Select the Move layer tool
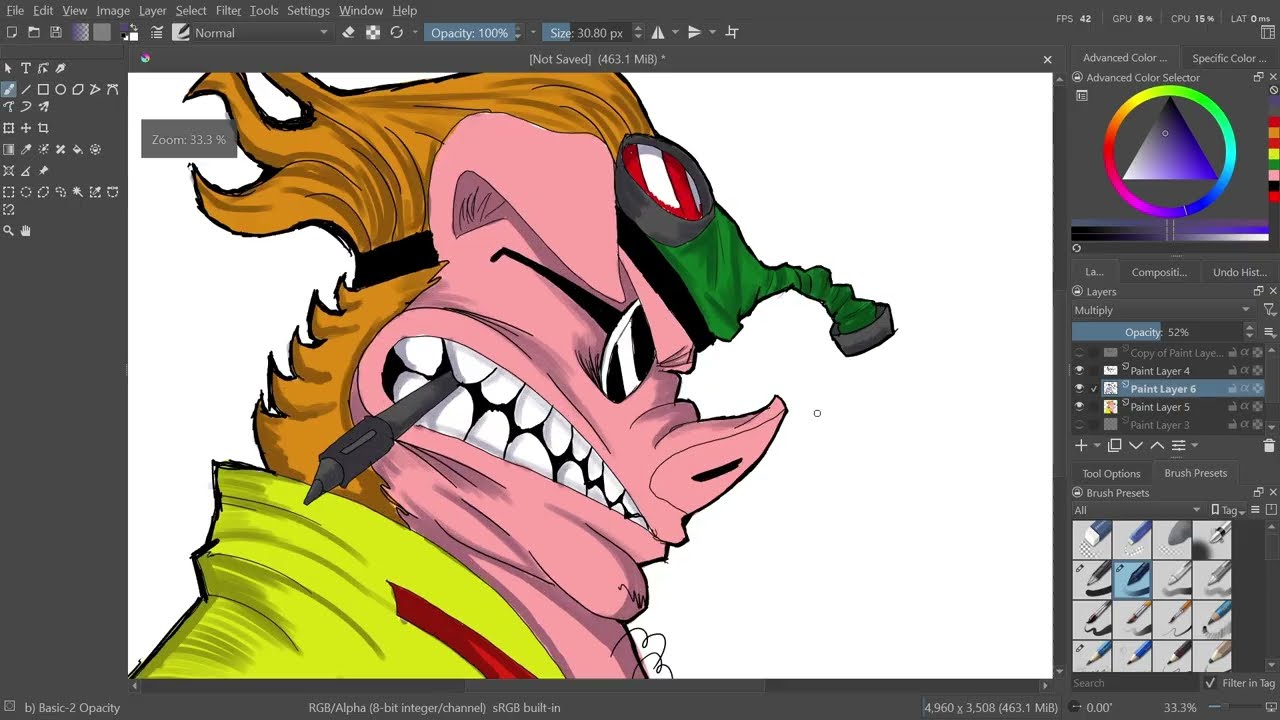1280x720 pixels. (26, 128)
